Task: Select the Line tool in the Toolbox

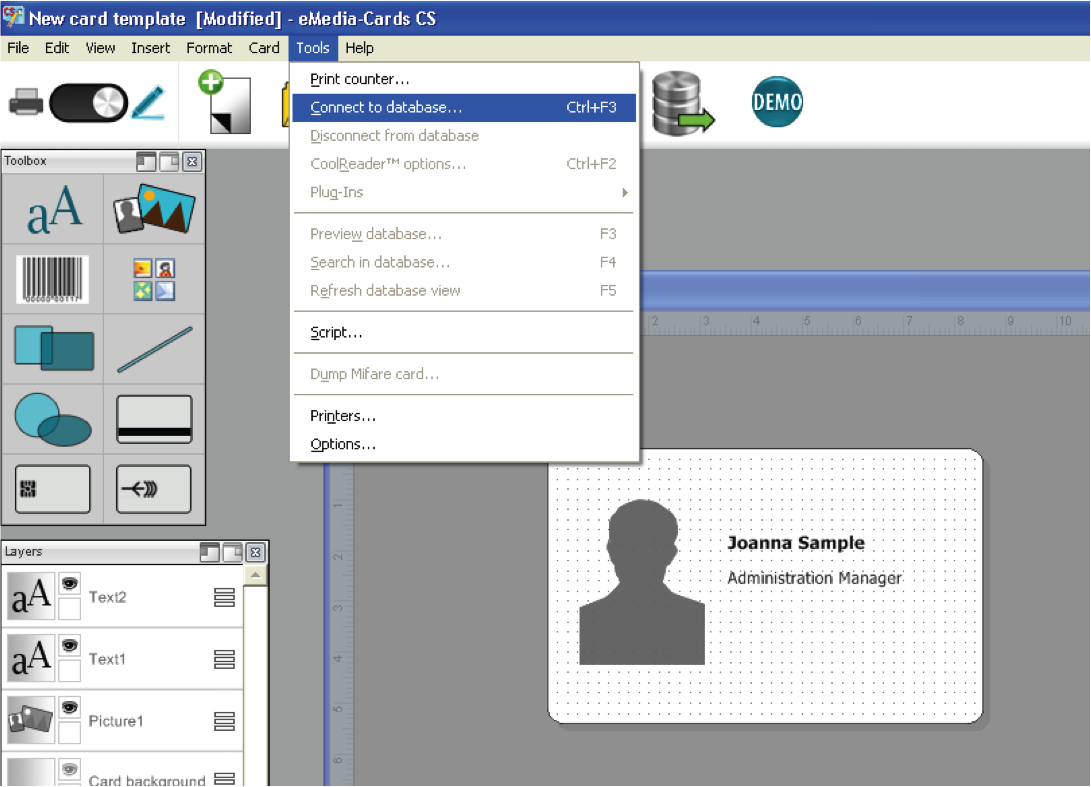Action: pos(154,349)
